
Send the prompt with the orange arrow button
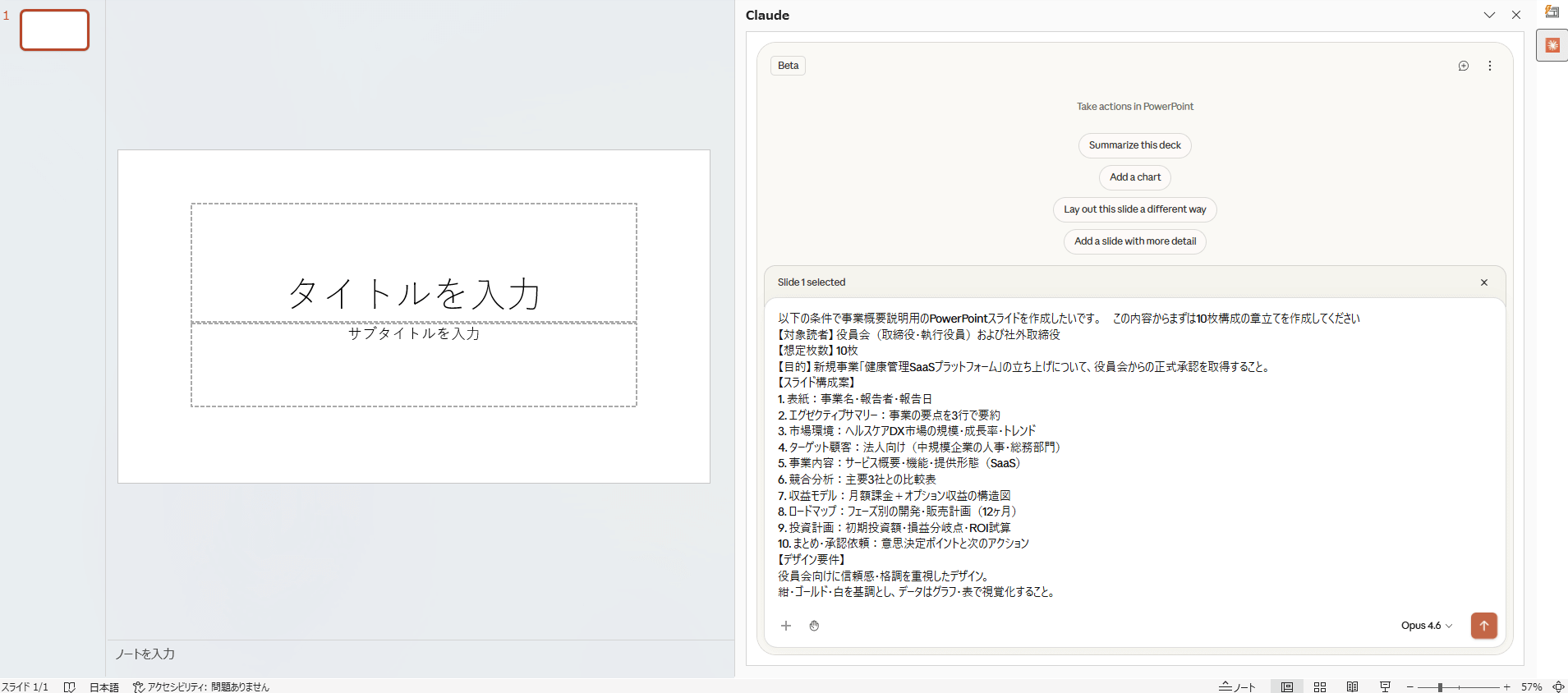pyautogui.click(x=1483, y=626)
